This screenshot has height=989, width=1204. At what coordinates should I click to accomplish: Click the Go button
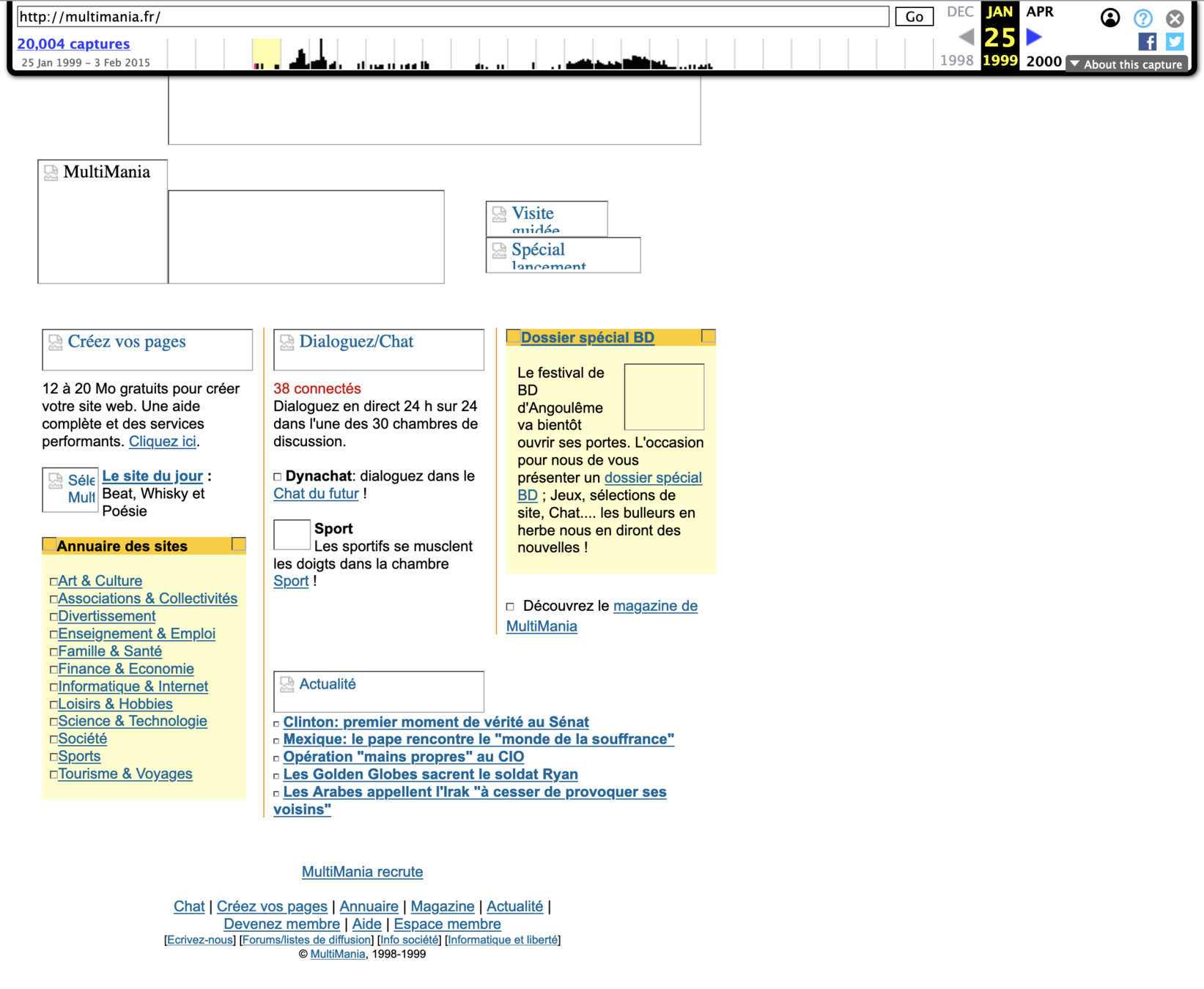[x=914, y=17]
